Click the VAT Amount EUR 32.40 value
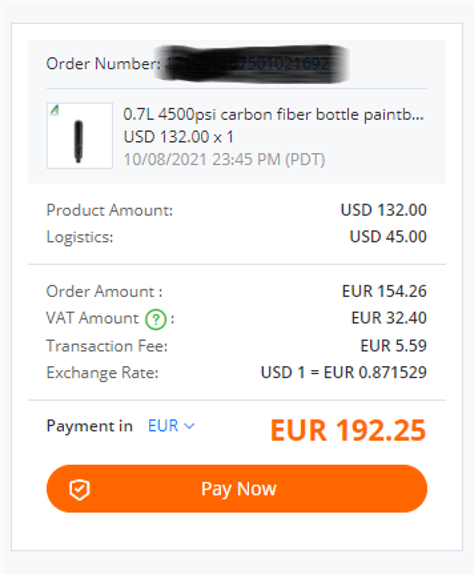This screenshot has height=574, width=474. 389,318
